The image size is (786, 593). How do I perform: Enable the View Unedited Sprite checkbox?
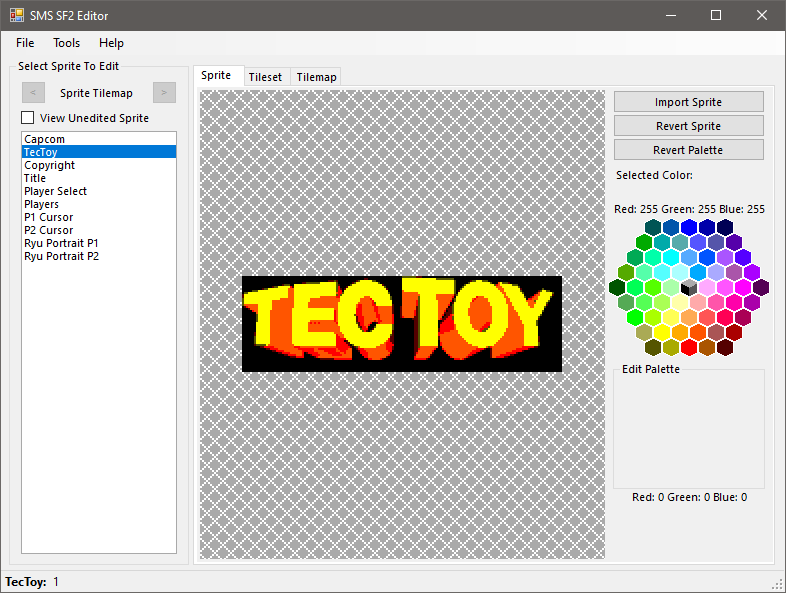28,118
